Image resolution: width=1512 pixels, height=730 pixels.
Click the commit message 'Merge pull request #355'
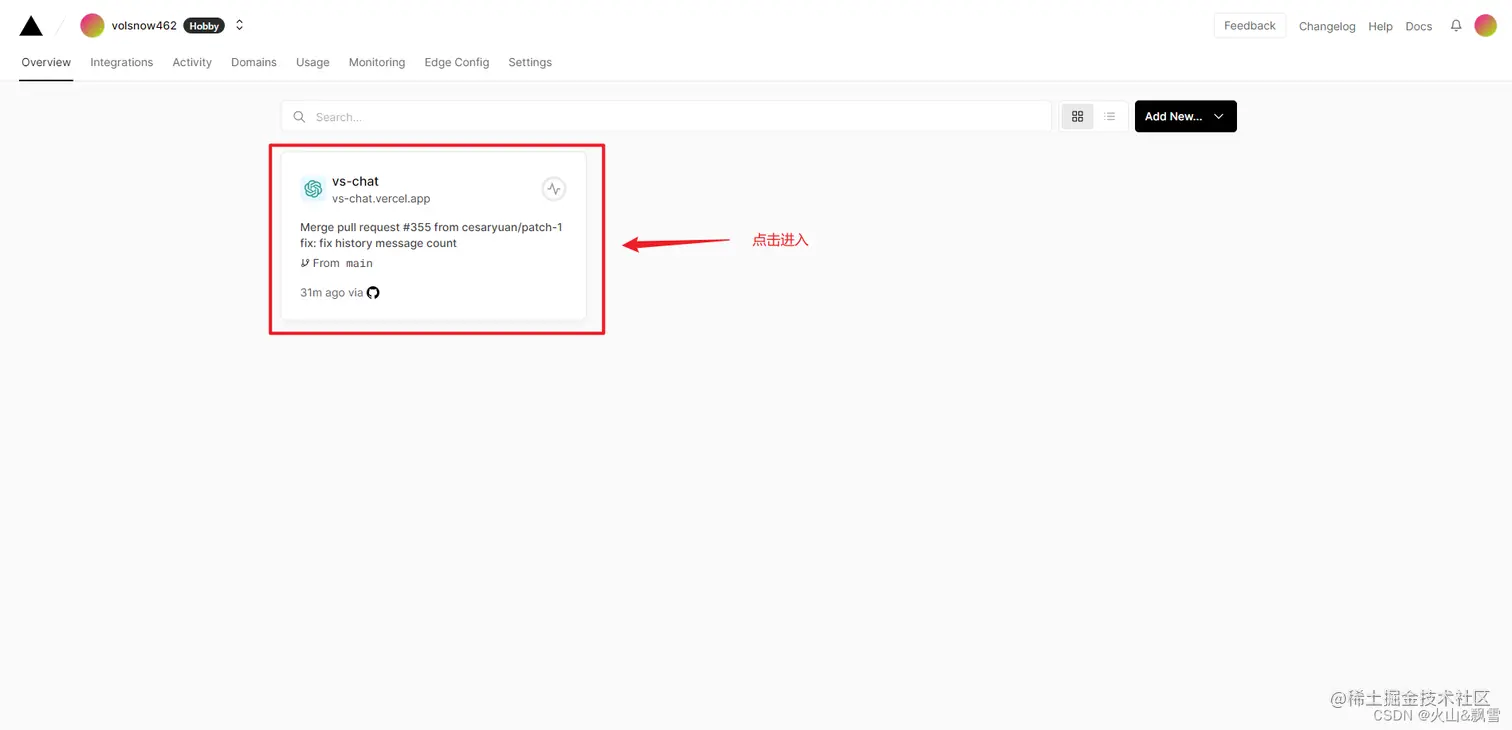click(431, 227)
